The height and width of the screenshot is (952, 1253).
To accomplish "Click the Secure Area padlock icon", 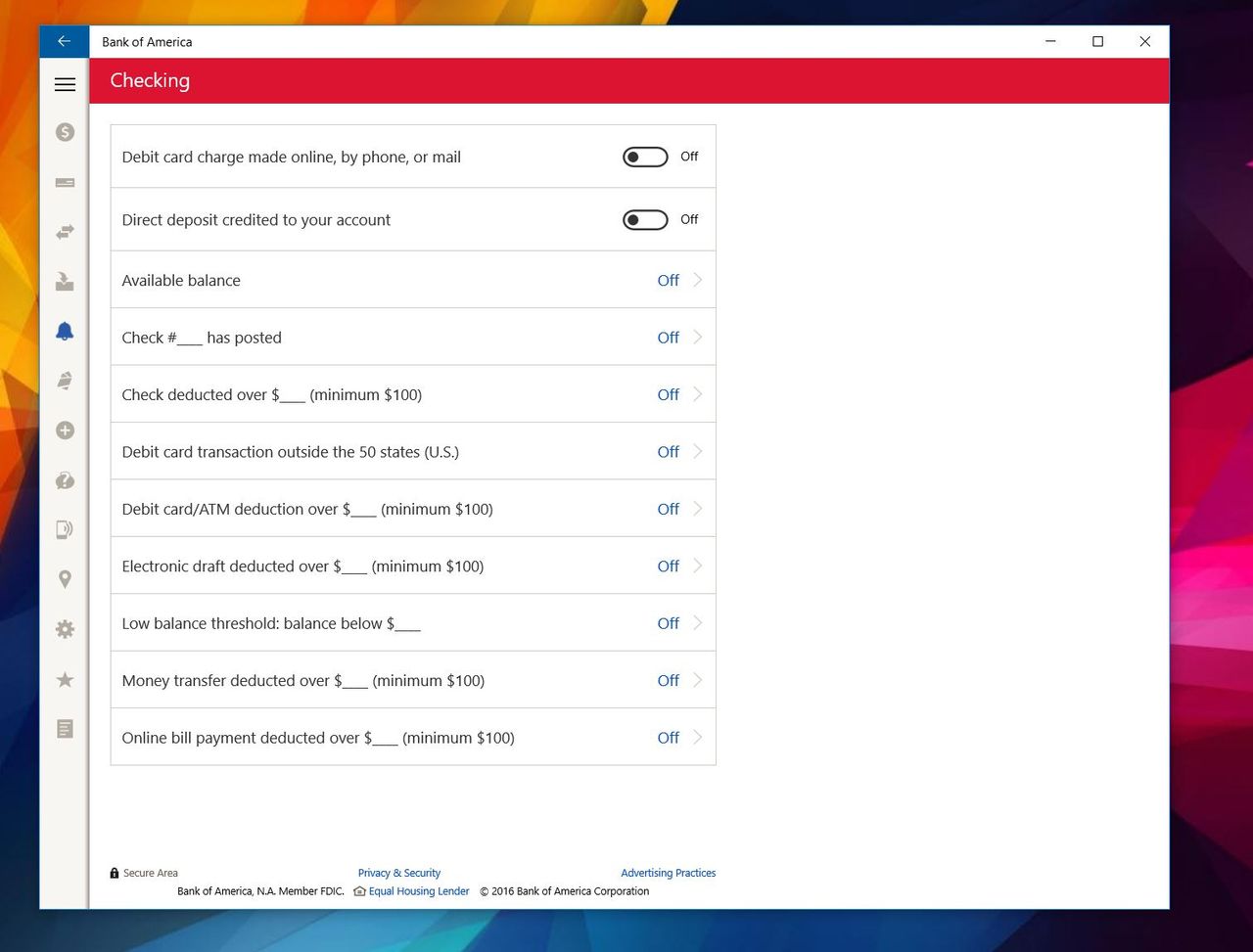I will (x=115, y=873).
